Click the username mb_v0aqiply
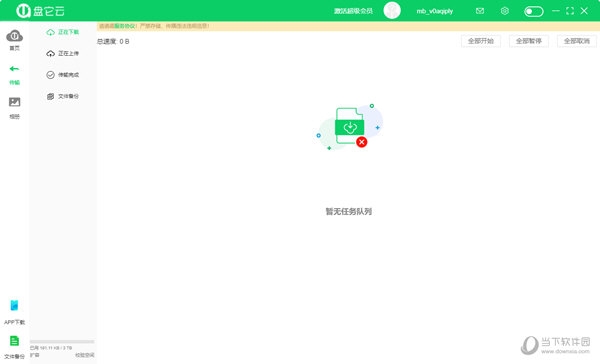The width and height of the screenshot is (600, 364). [x=435, y=11]
